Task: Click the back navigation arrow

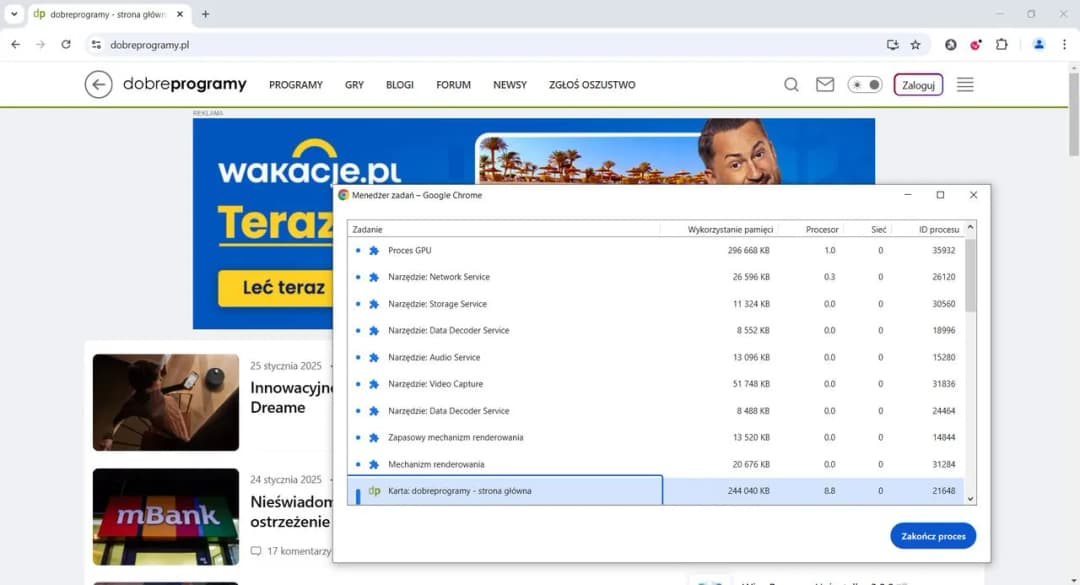Action: pyautogui.click(x=15, y=45)
